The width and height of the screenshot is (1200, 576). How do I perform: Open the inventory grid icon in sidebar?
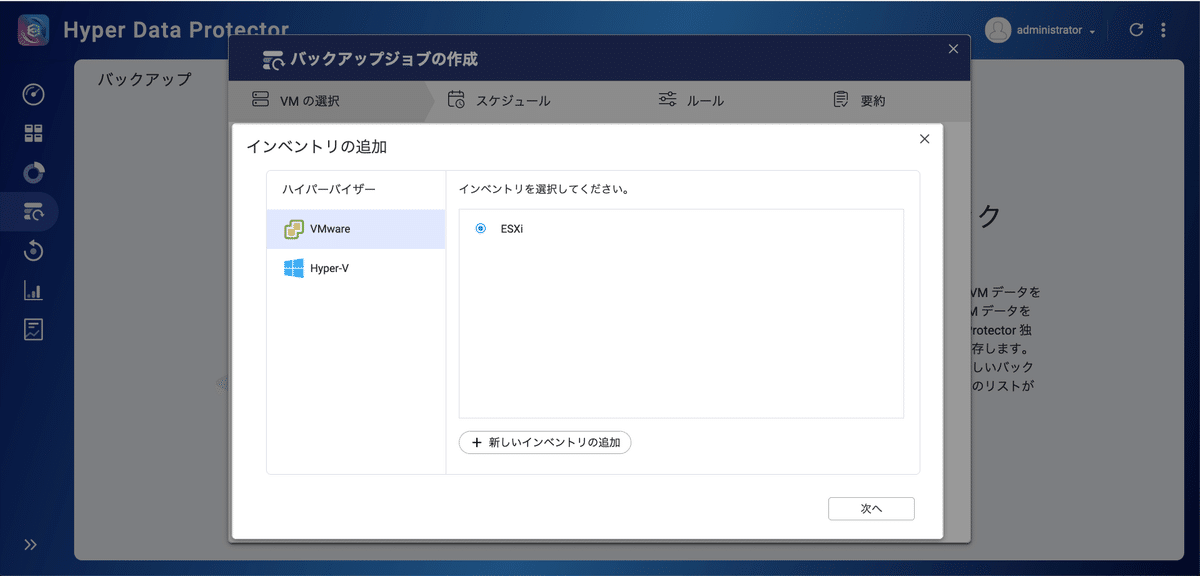(34, 134)
